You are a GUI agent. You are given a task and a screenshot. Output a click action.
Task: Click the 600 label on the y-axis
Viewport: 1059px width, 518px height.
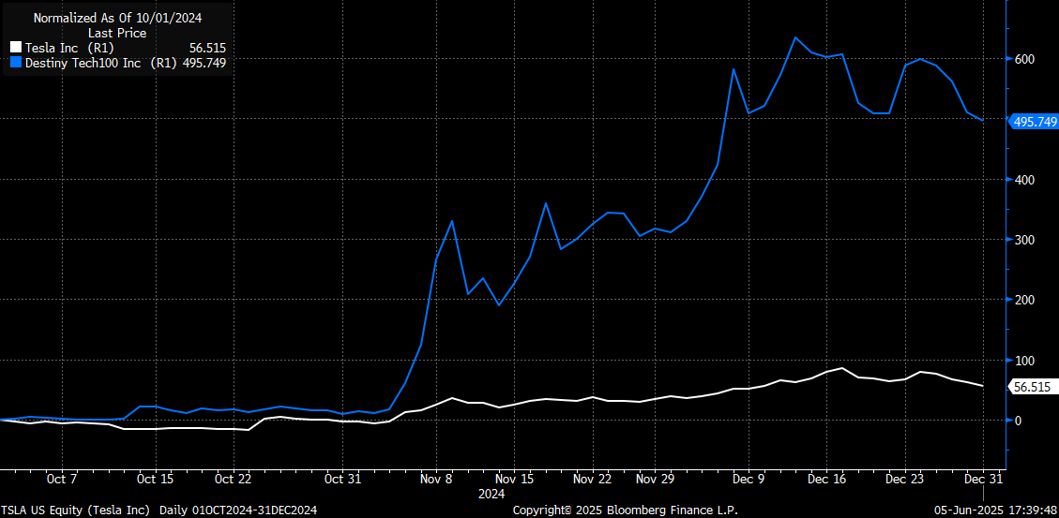tap(1021, 59)
